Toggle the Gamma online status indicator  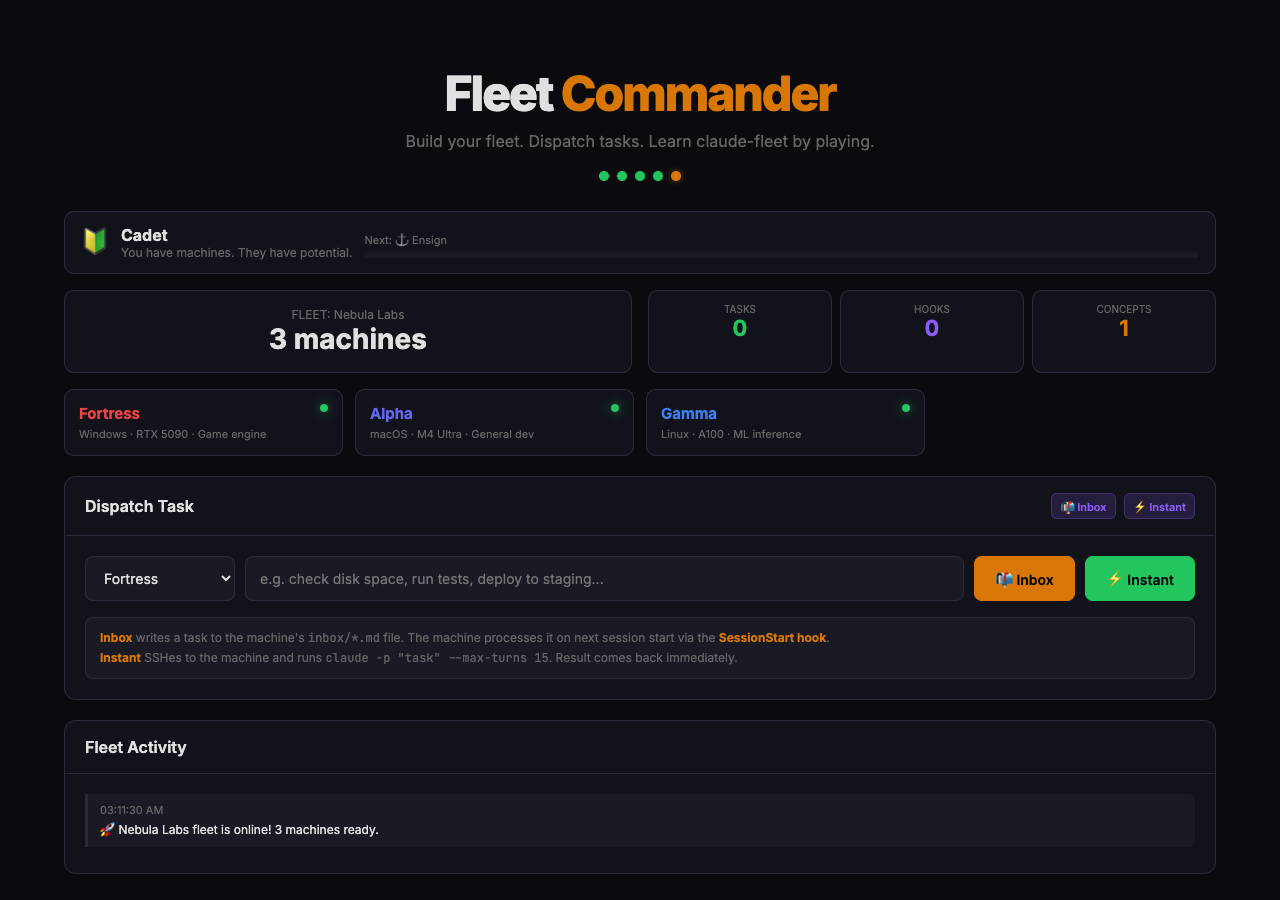click(905, 408)
